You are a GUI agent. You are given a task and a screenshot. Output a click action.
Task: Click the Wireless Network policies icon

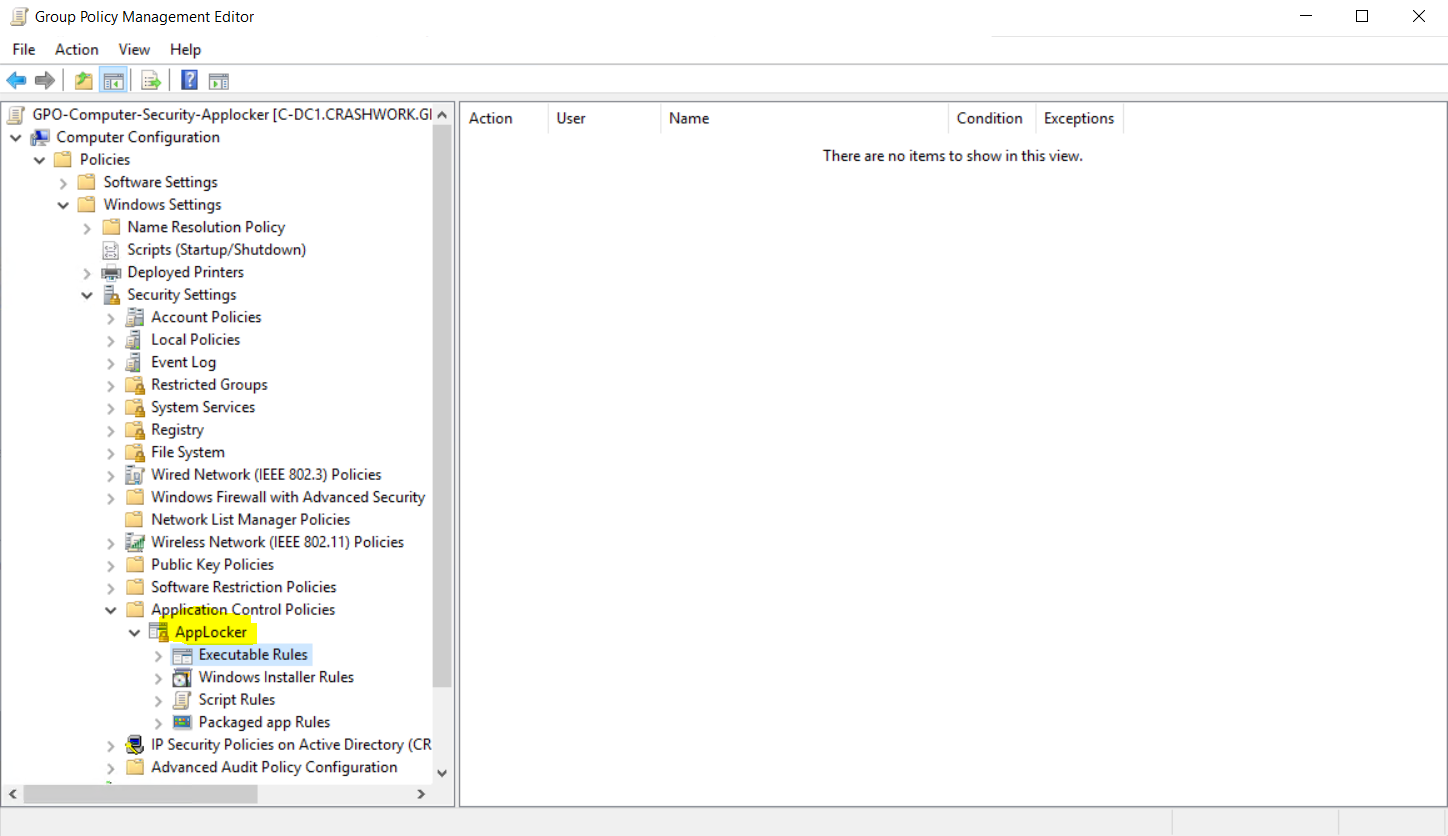click(135, 542)
